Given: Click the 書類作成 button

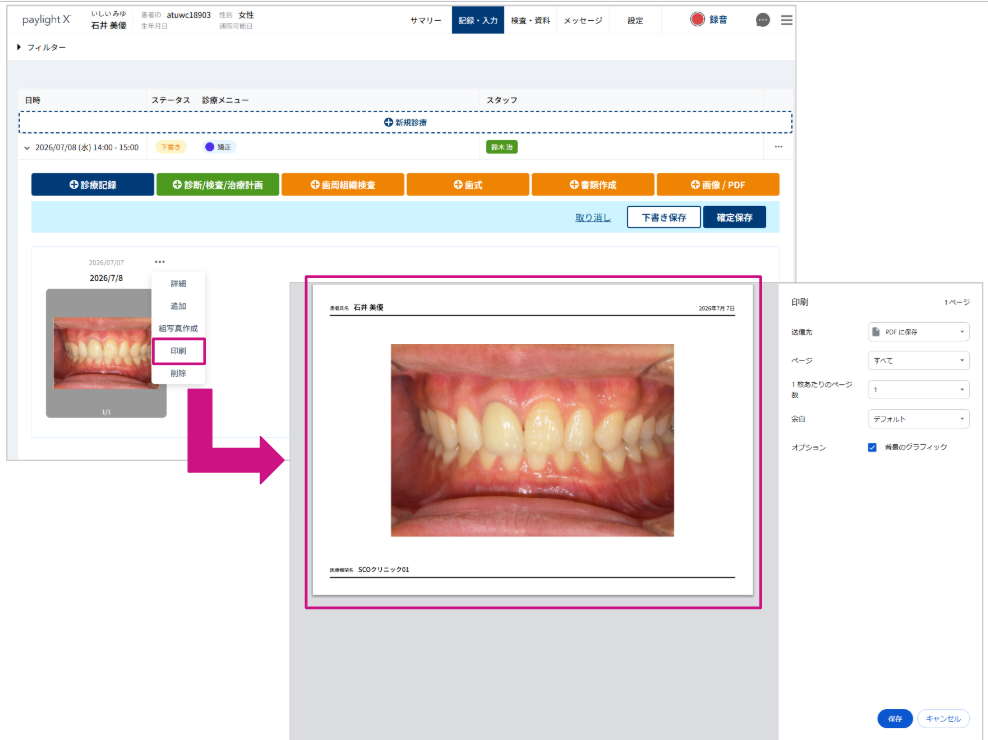Looking at the screenshot, I should [593, 185].
